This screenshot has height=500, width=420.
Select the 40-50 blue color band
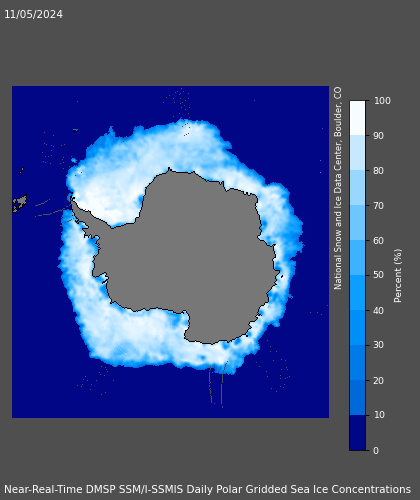[357, 292]
